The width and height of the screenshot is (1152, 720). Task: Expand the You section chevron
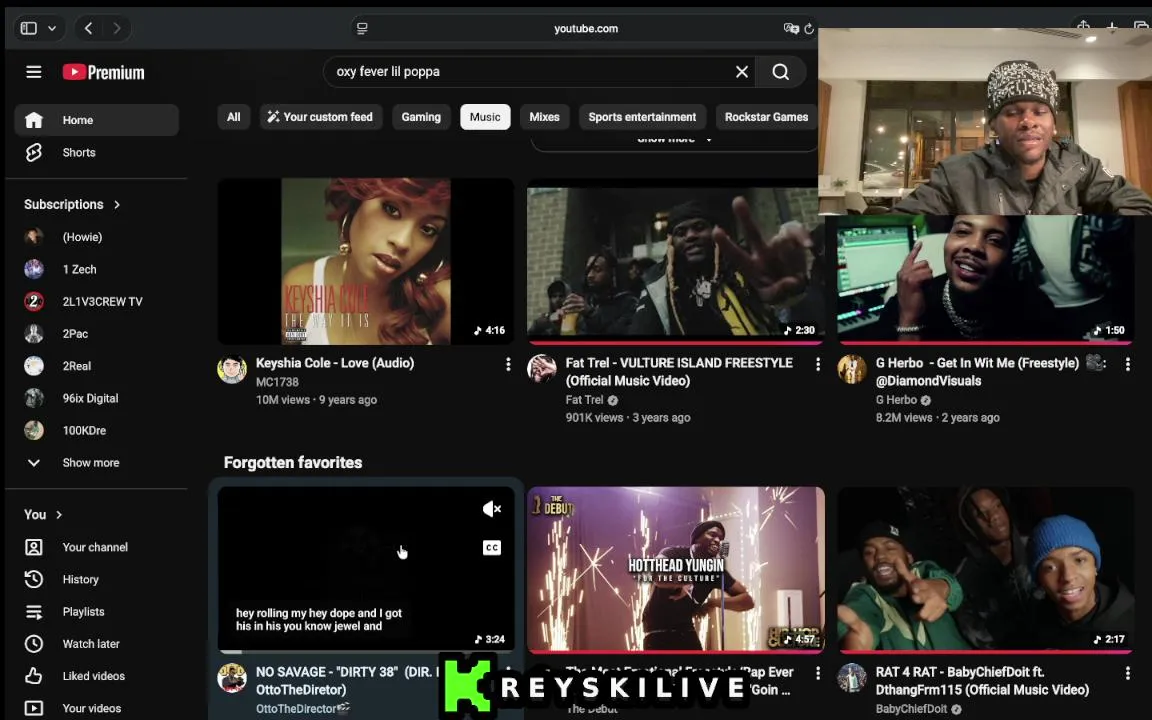59,515
